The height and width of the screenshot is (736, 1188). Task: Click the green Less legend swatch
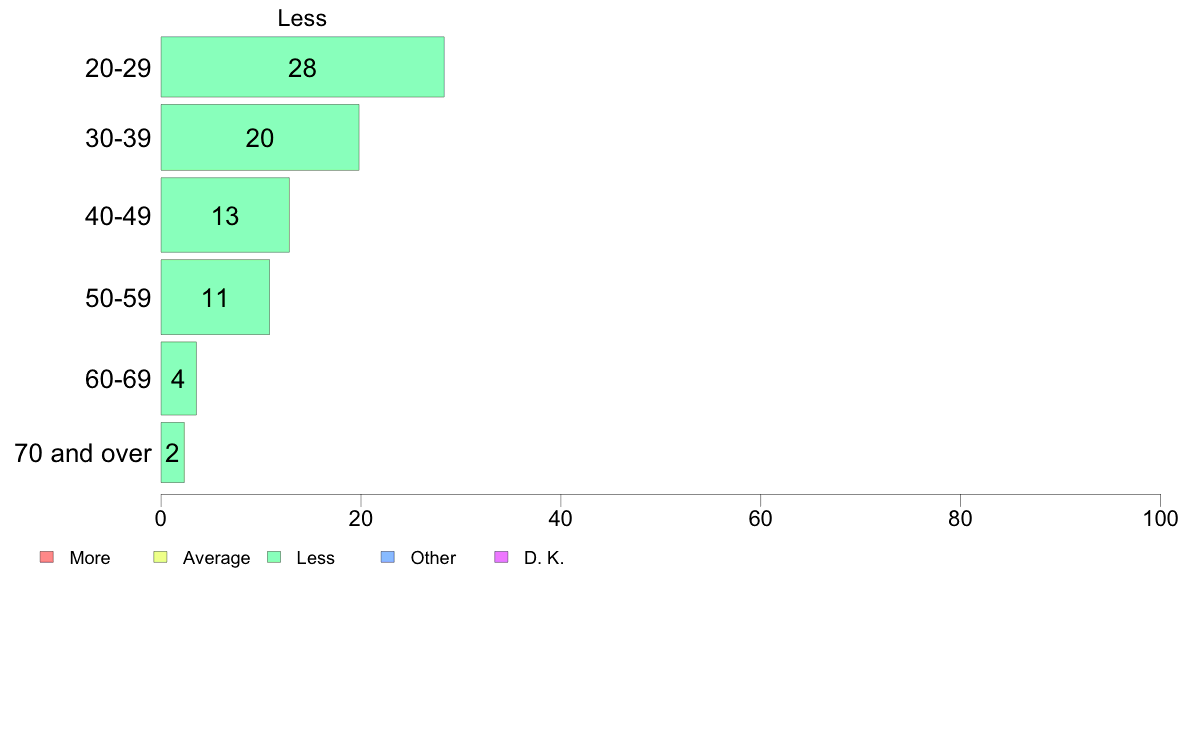pyautogui.click(x=274, y=557)
